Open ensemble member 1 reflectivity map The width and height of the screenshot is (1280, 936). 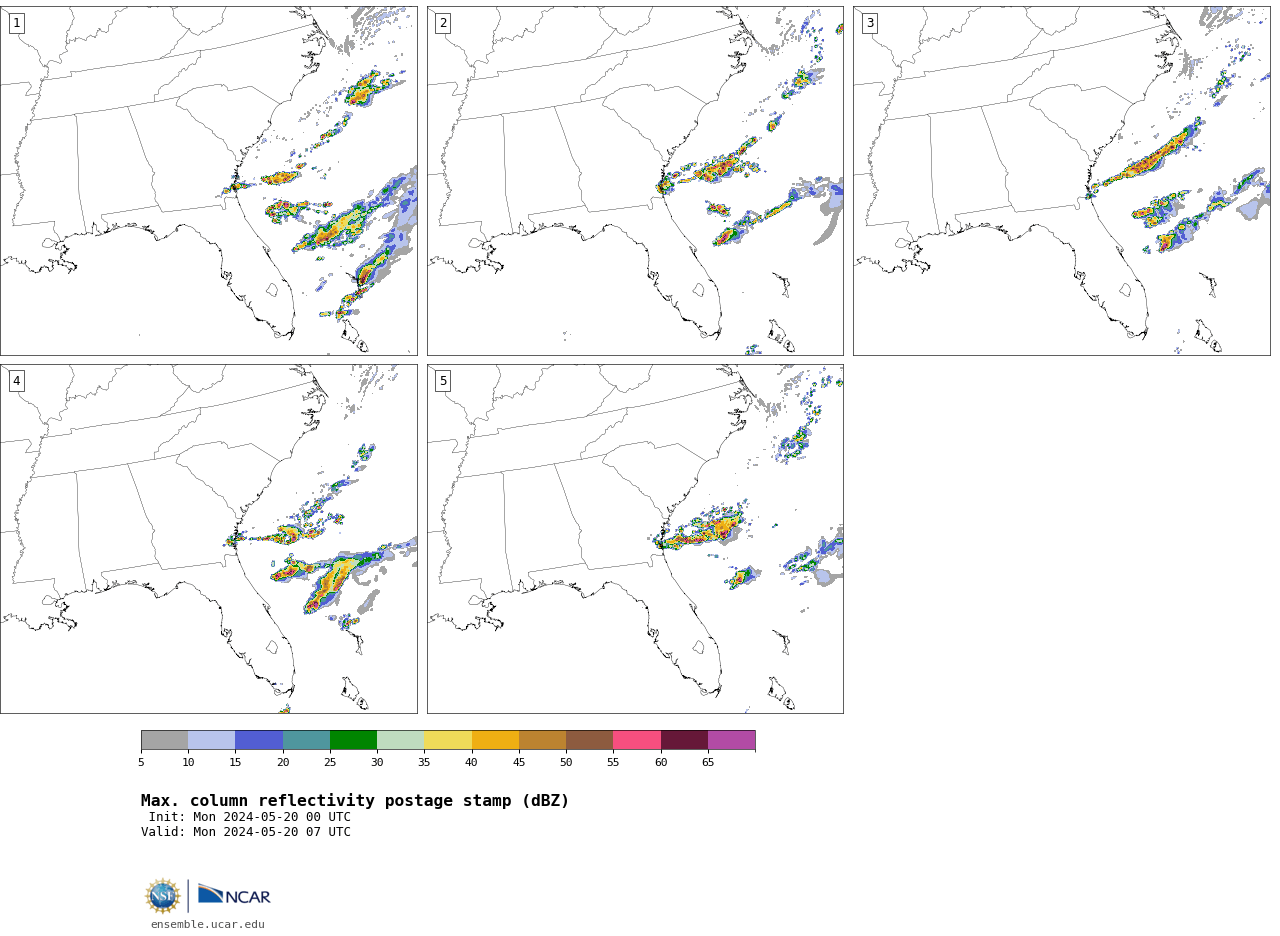click(x=209, y=181)
